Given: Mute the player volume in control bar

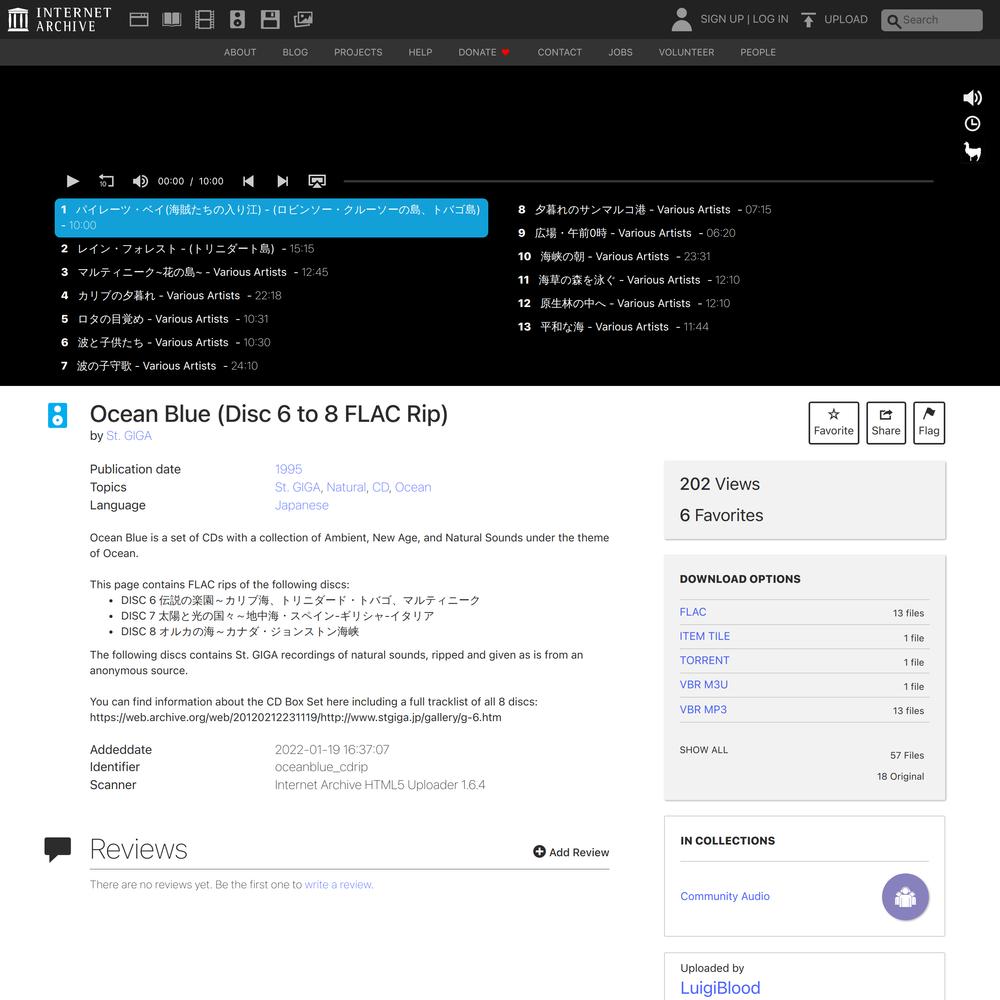Looking at the screenshot, I should (140, 181).
